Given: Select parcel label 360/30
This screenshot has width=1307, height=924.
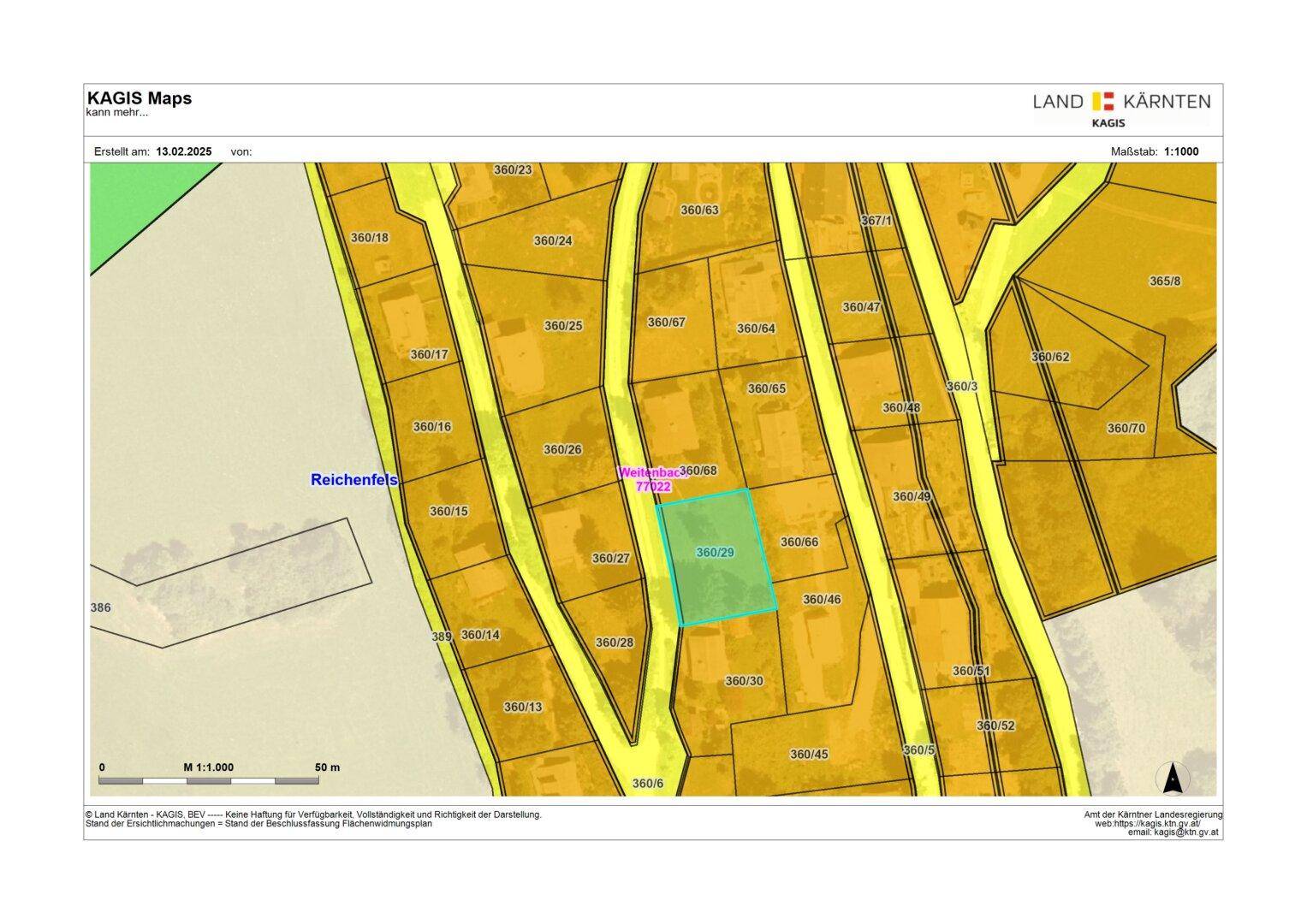Looking at the screenshot, I should click(744, 682).
